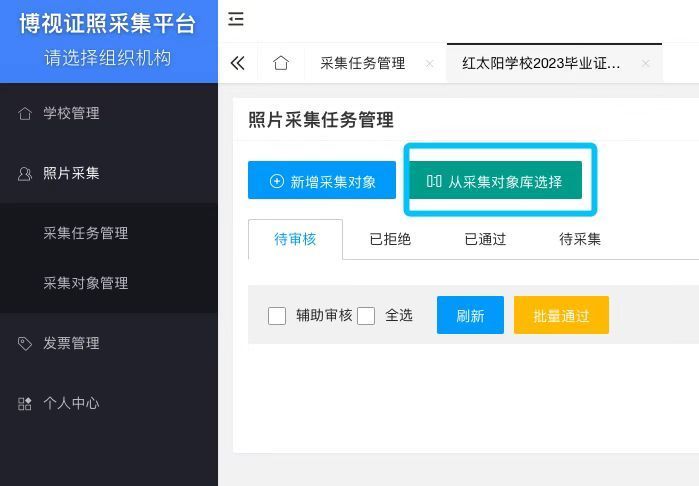Open 采集对象管理 in sidebar
This screenshot has width=699, height=486.
click(86, 283)
